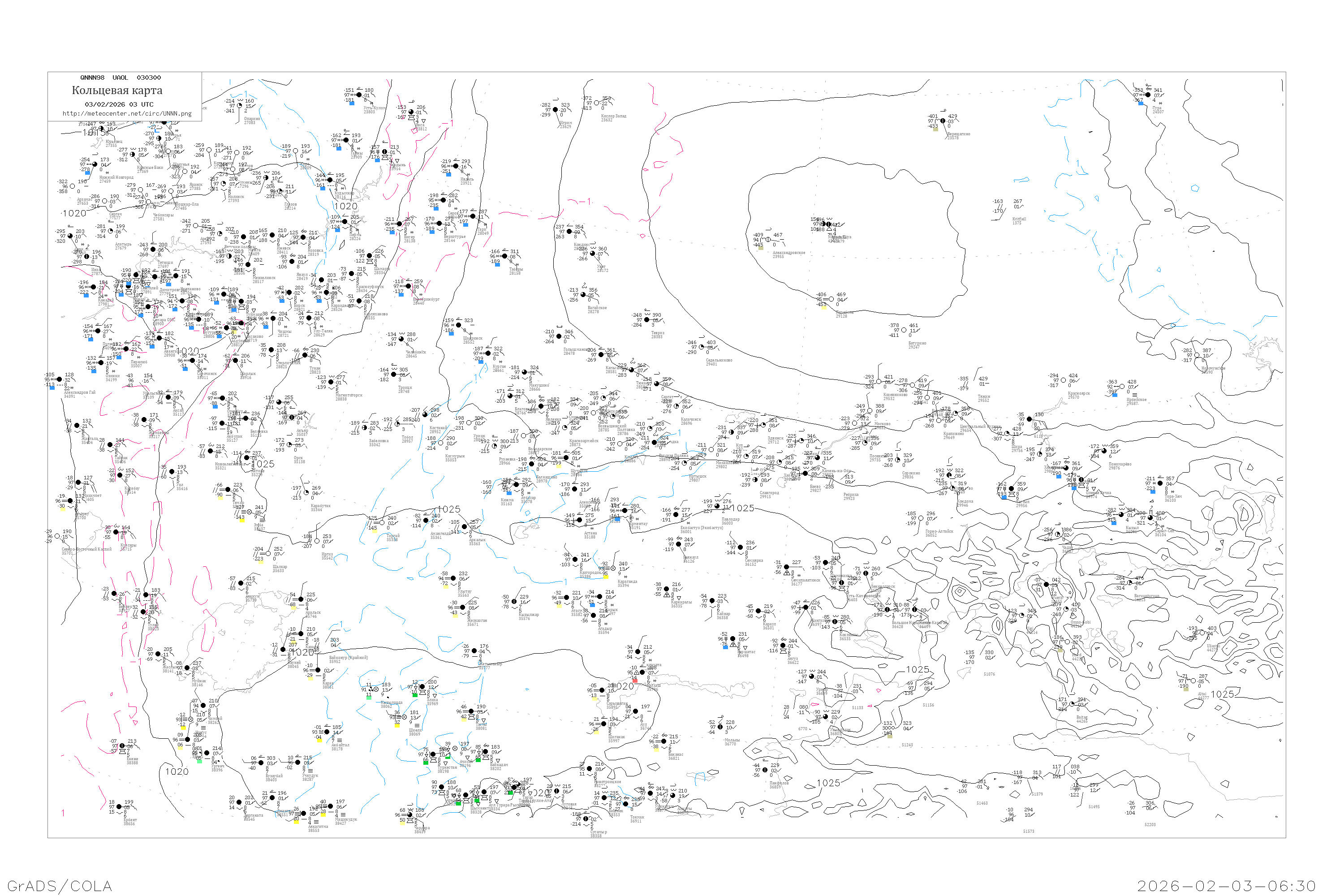The height and width of the screenshot is (896, 1344).
Task: Click the Павлодар station circle symbol
Action: point(718,506)
